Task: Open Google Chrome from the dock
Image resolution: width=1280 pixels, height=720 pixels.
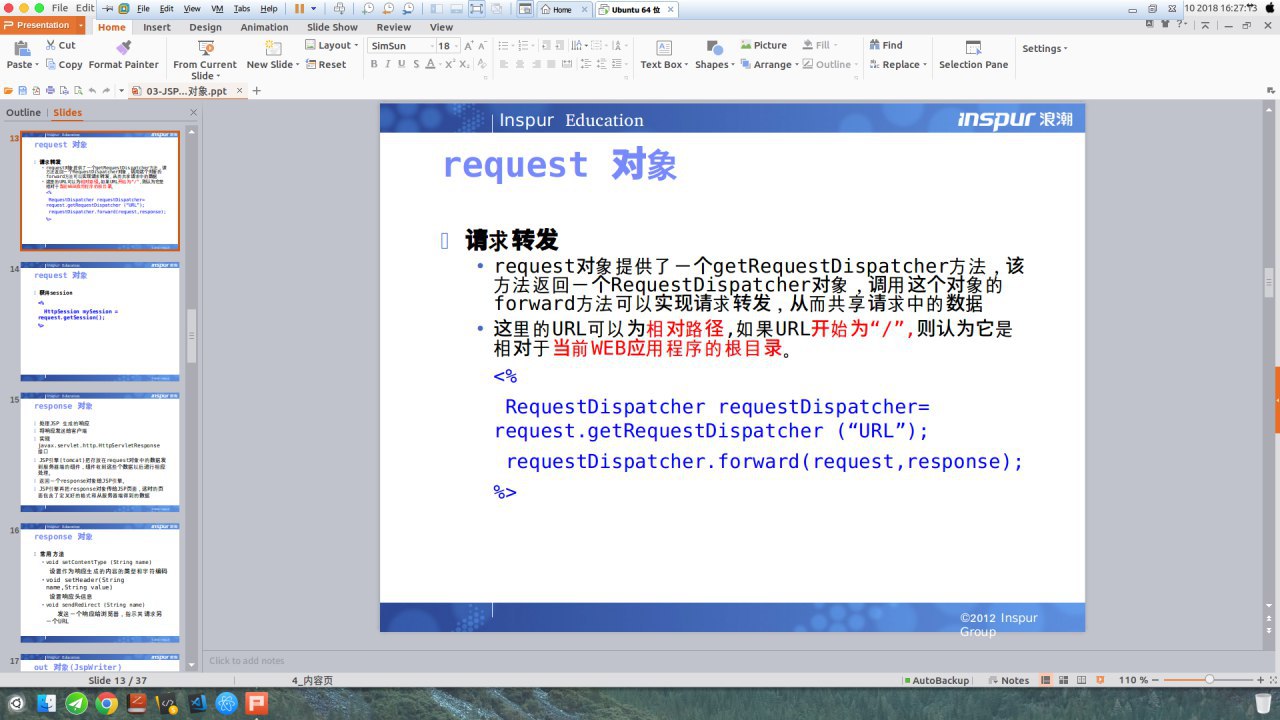Action: pyautogui.click(x=106, y=704)
